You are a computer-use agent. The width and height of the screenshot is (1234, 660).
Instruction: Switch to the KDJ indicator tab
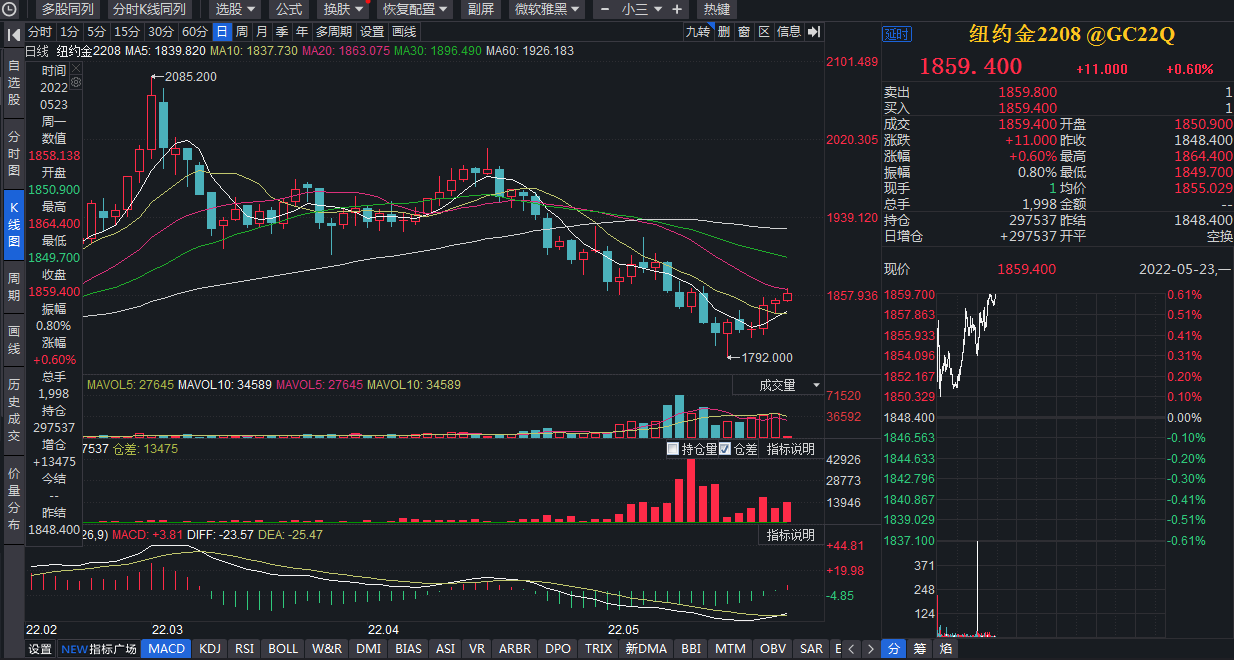point(210,649)
